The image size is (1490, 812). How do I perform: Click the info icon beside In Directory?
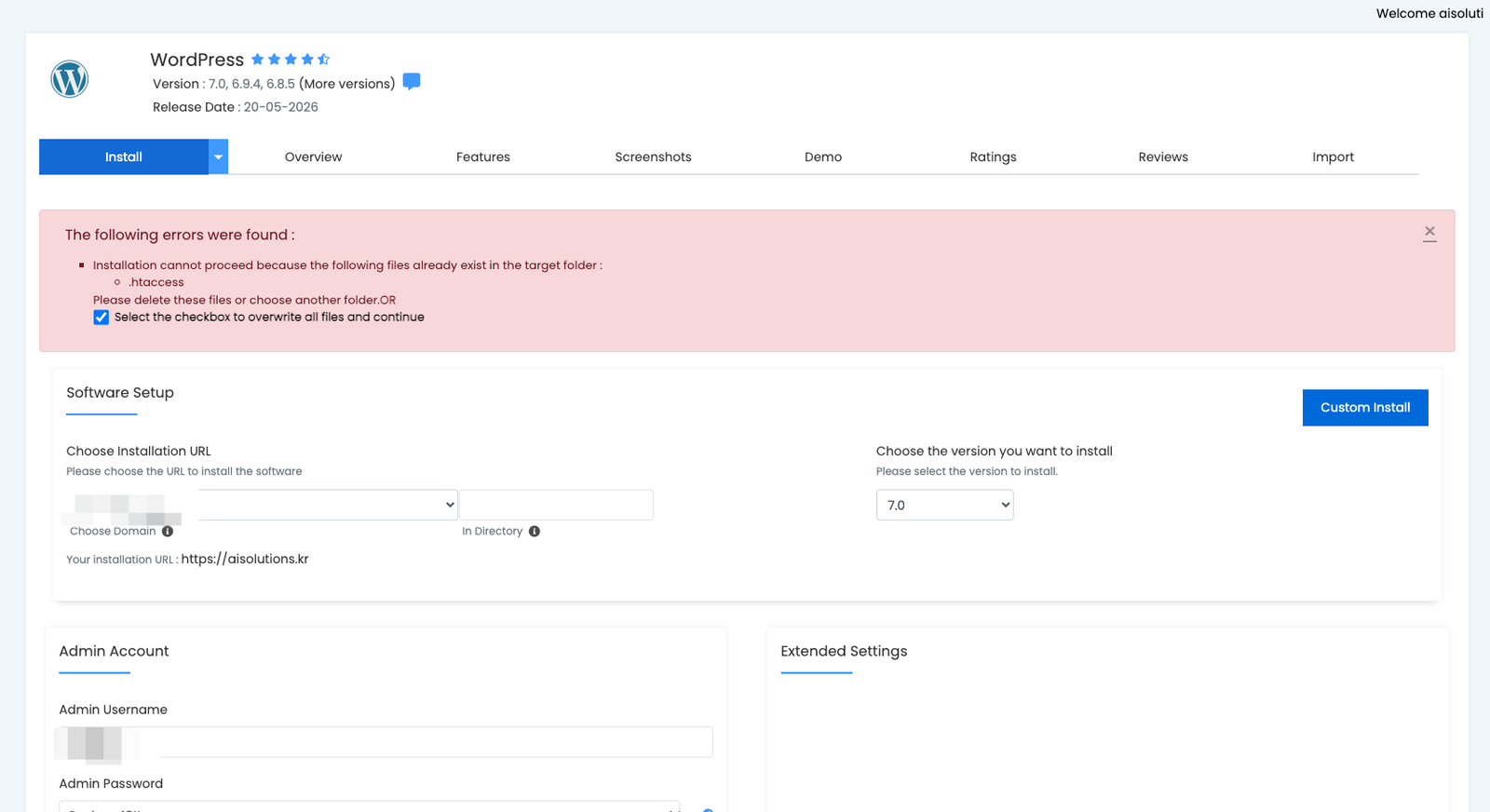tap(535, 532)
